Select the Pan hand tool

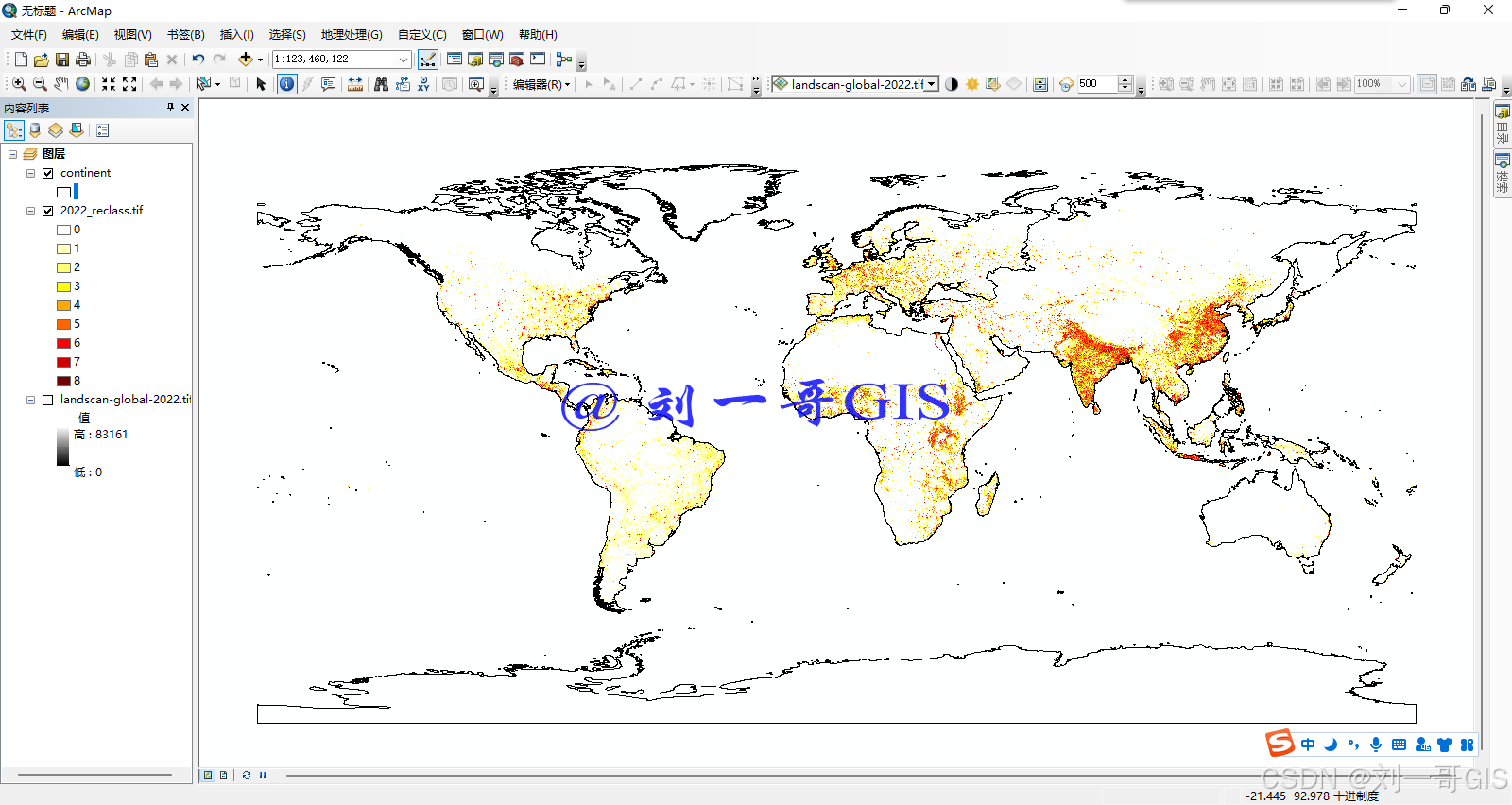coord(61,84)
